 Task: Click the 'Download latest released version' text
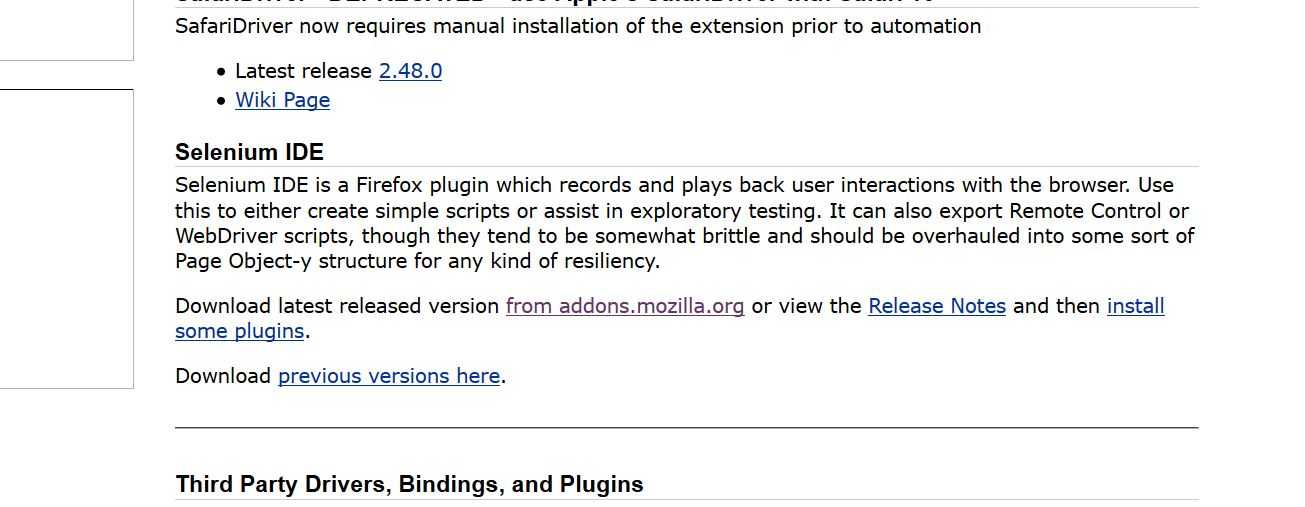[x=337, y=306]
